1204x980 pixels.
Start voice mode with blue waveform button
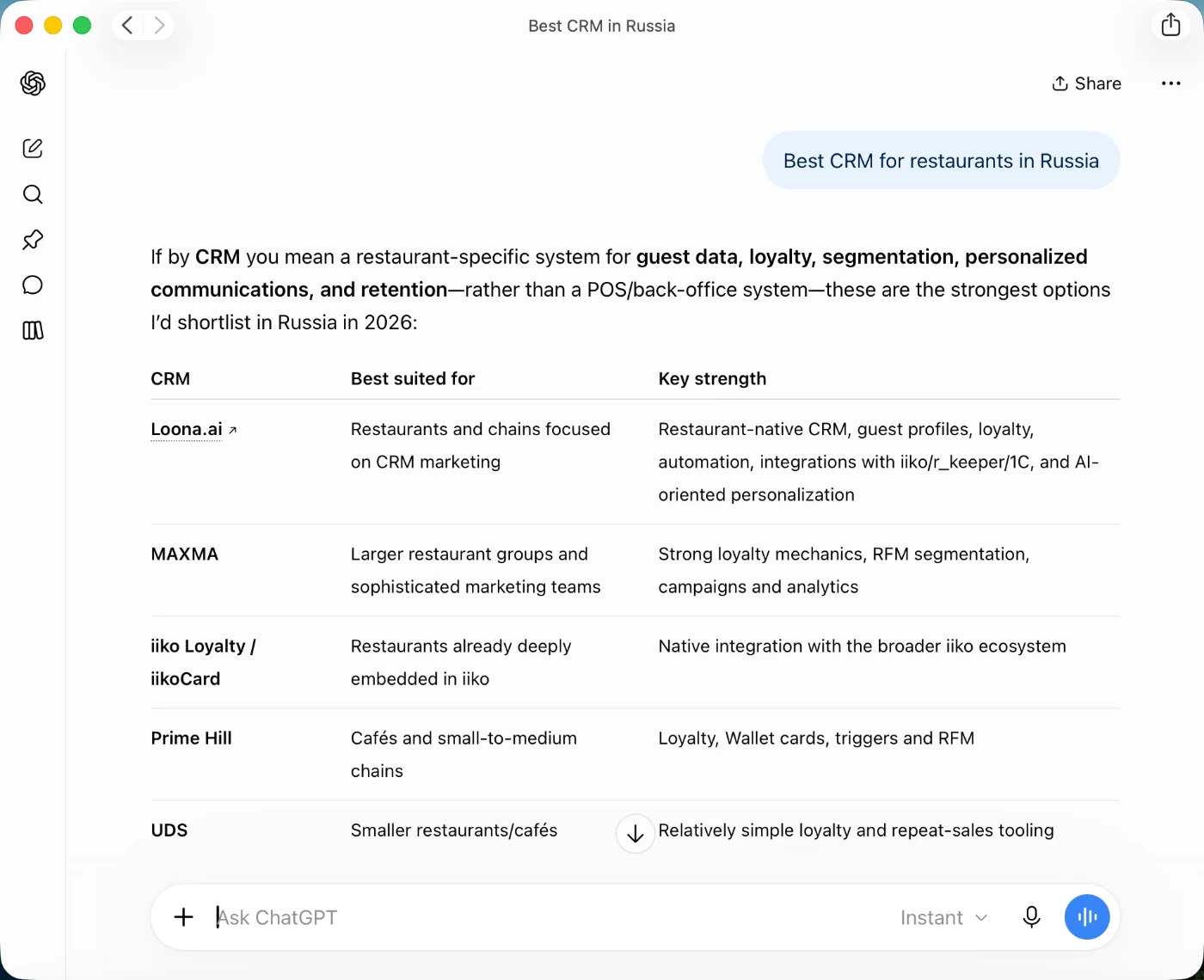point(1087,917)
